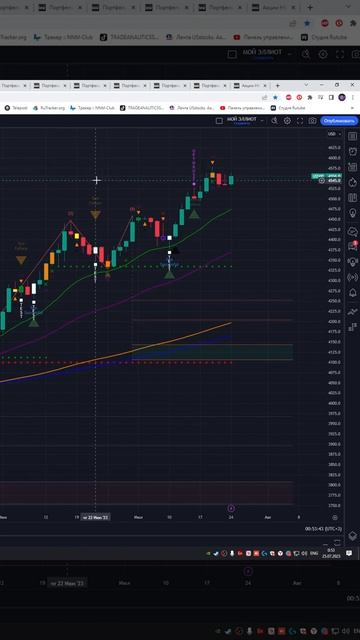Open the Chrome profile avatar
Viewport: 360px width, 640px height.
(342, 97)
